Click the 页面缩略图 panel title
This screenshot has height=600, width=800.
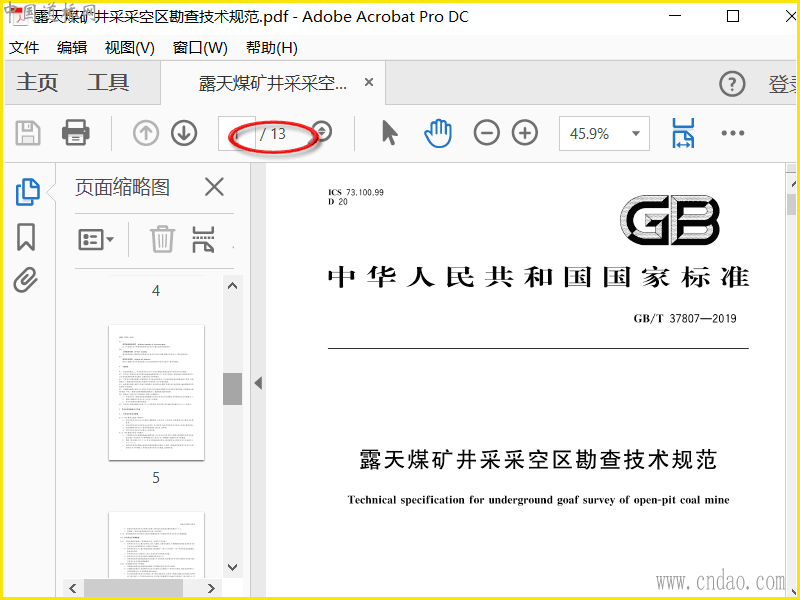(x=122, y=187)
